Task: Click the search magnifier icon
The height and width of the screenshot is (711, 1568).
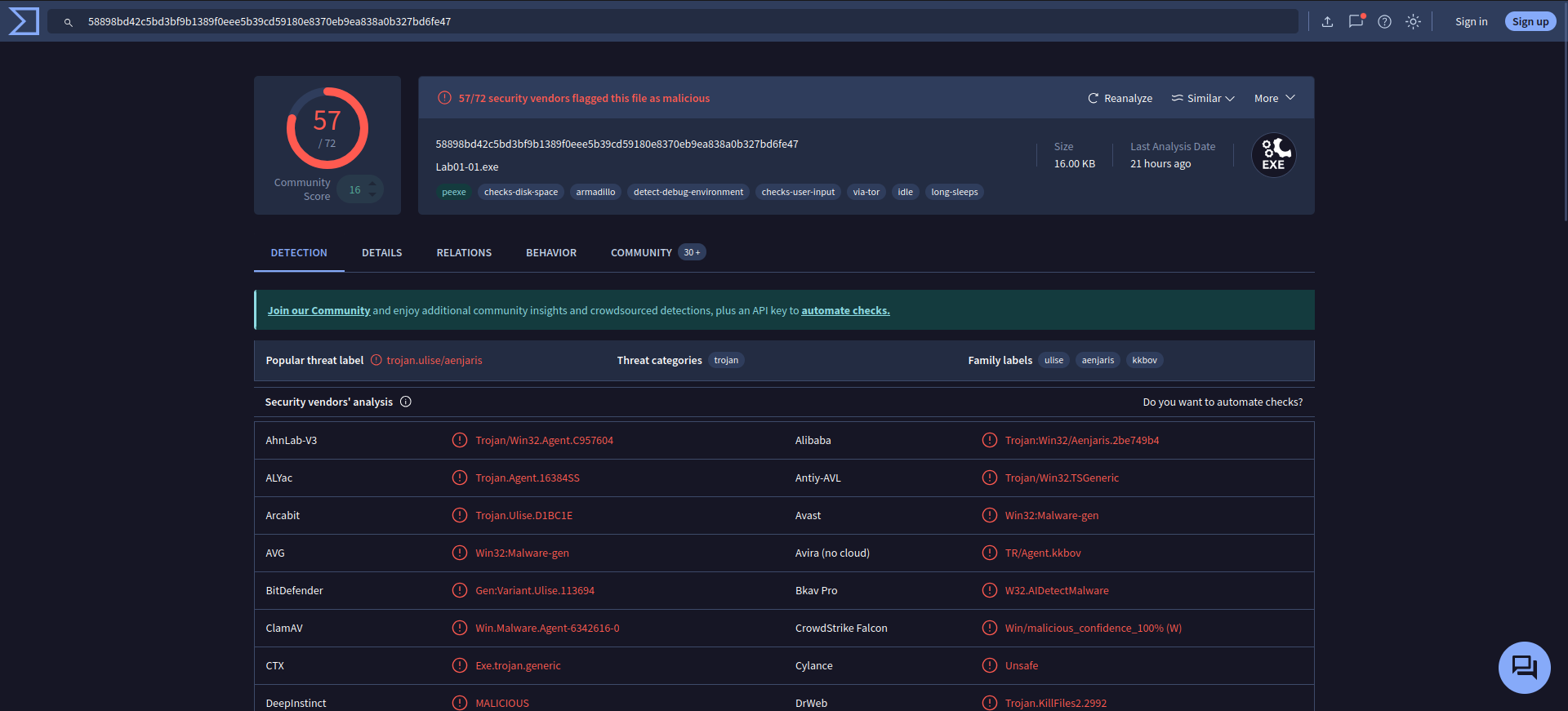Action: point(69,22)
